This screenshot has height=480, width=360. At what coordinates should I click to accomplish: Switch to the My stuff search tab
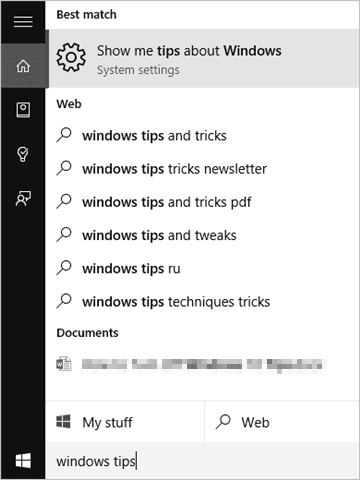tap(125, 422)
